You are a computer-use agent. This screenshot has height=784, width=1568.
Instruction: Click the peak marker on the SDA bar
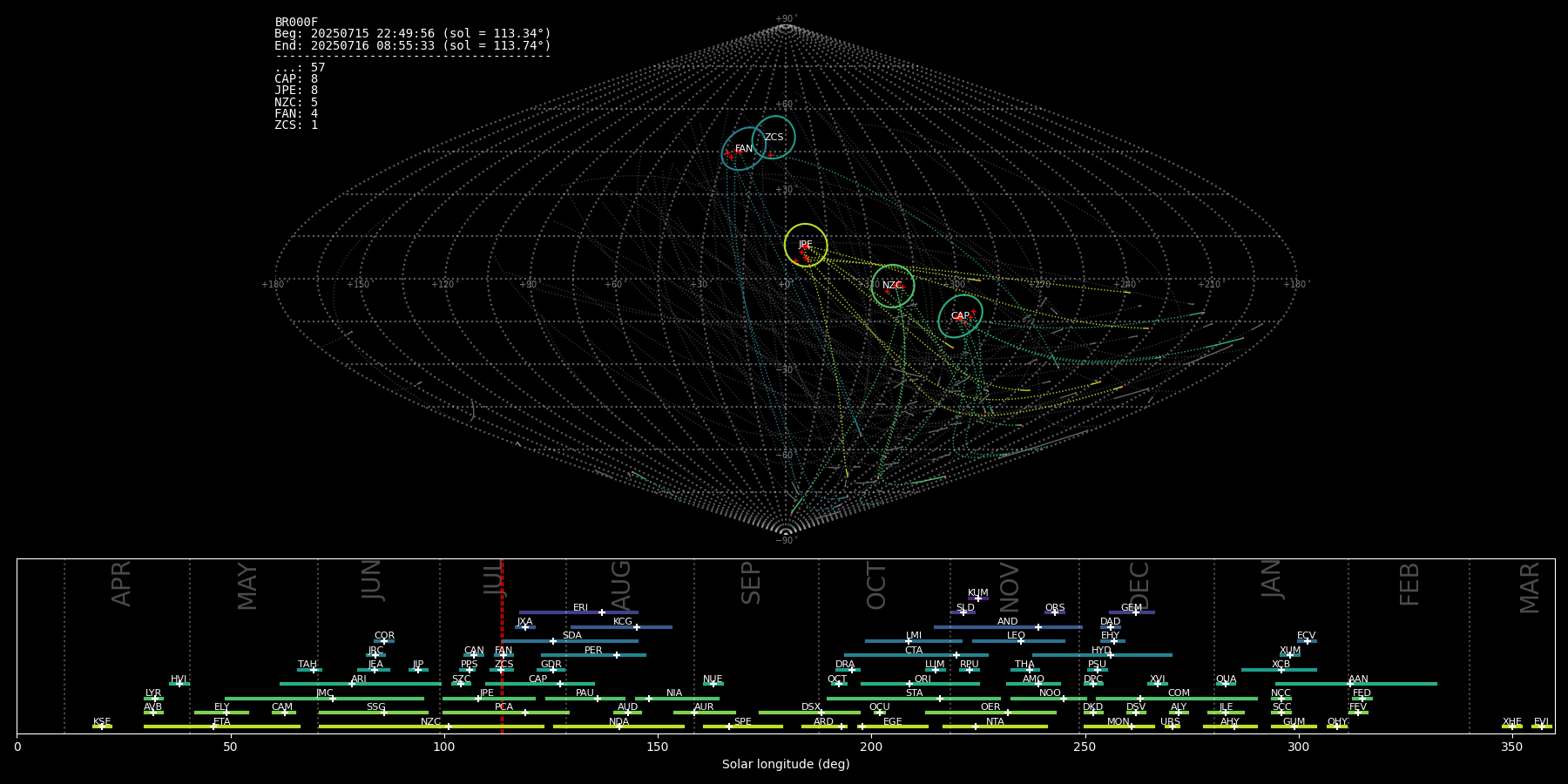(553, 641)
